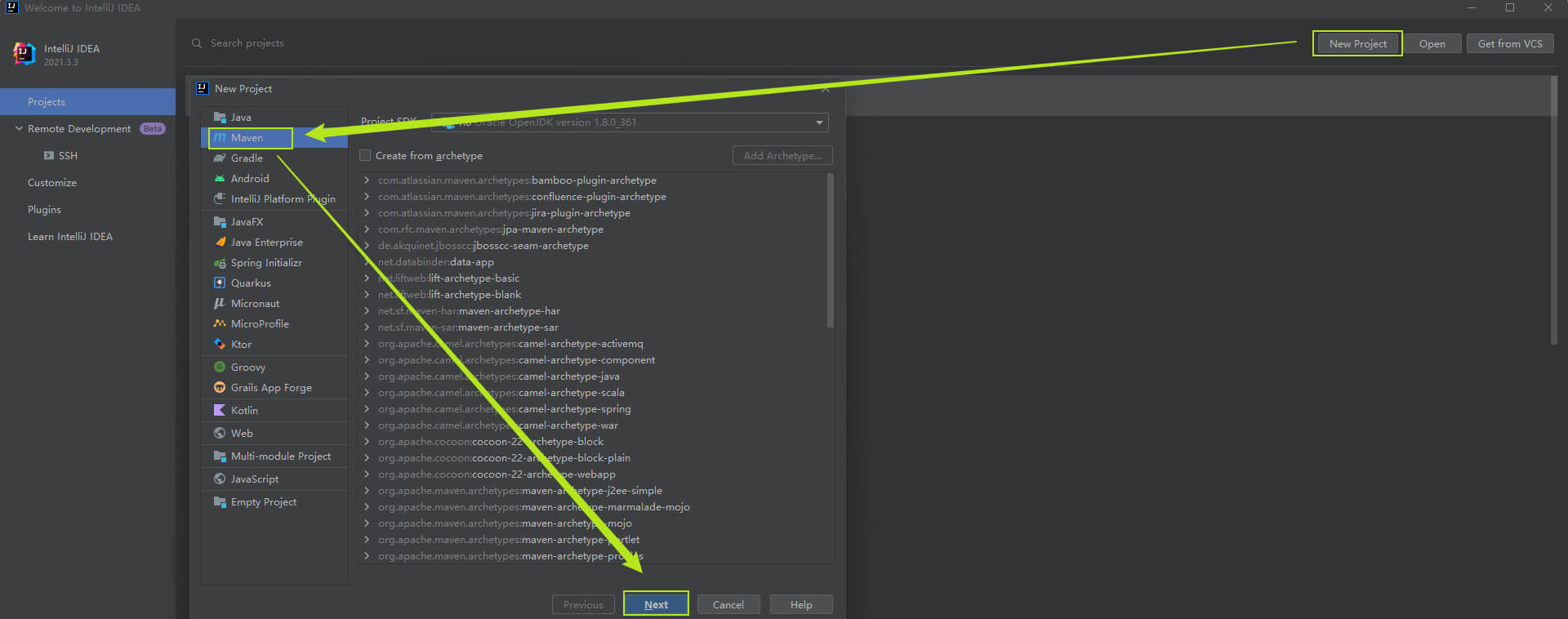Select the Java Enterprise icon

pos(219,243)
